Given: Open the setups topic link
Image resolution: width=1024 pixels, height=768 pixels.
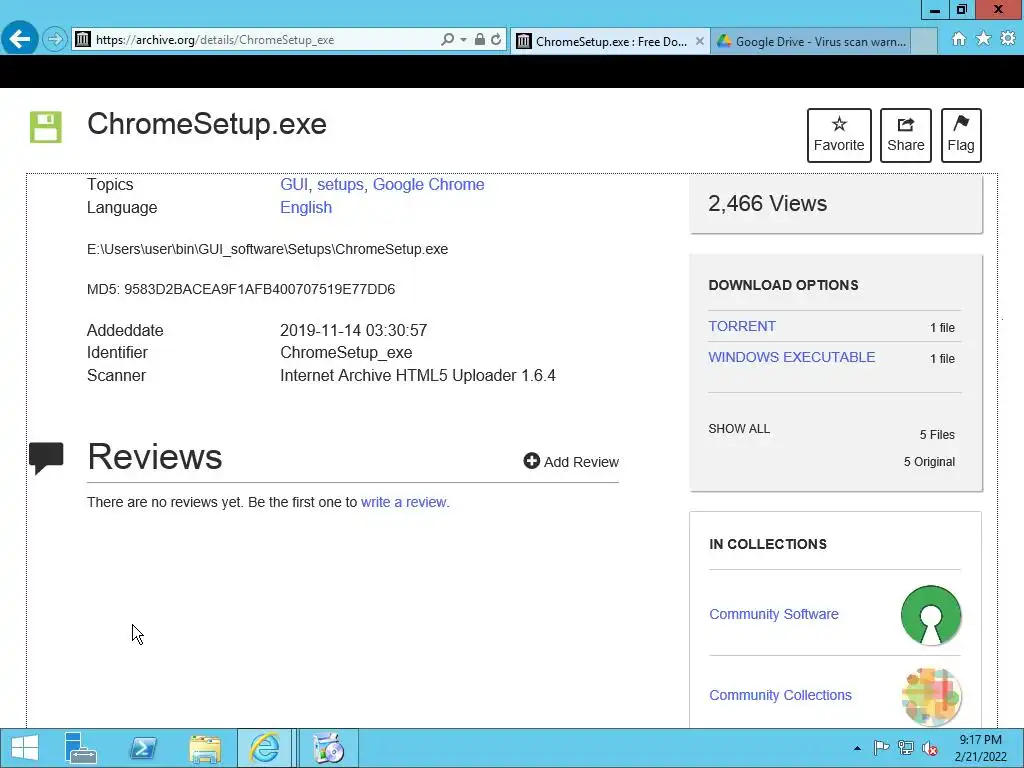Looking at the screenshot, I should (x=340, y=185).
